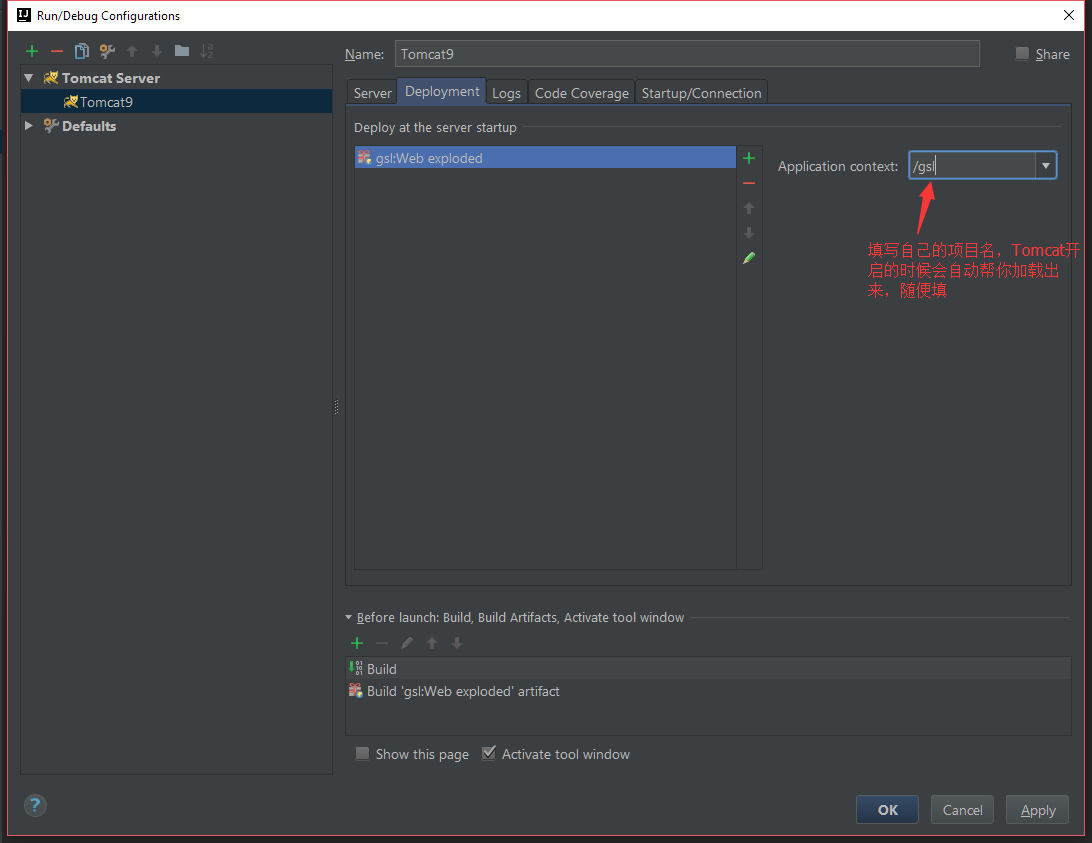Move deployment artifact down arrow
Screen dimensions: 1092x843
(749, 233)
